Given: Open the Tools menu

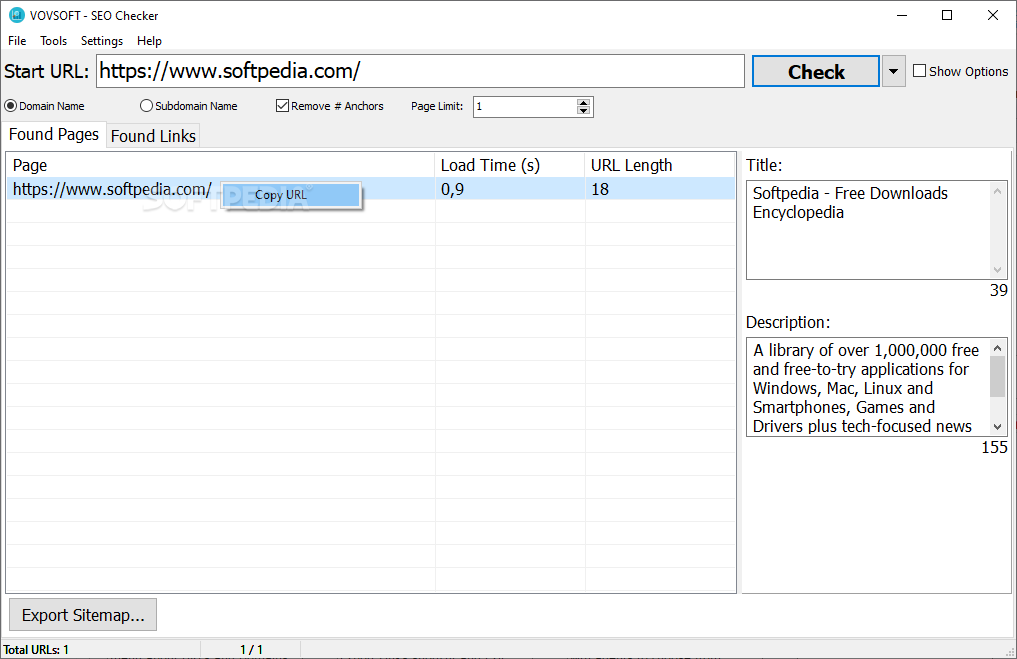Looking at the screenshot, I should click(53, 41).
